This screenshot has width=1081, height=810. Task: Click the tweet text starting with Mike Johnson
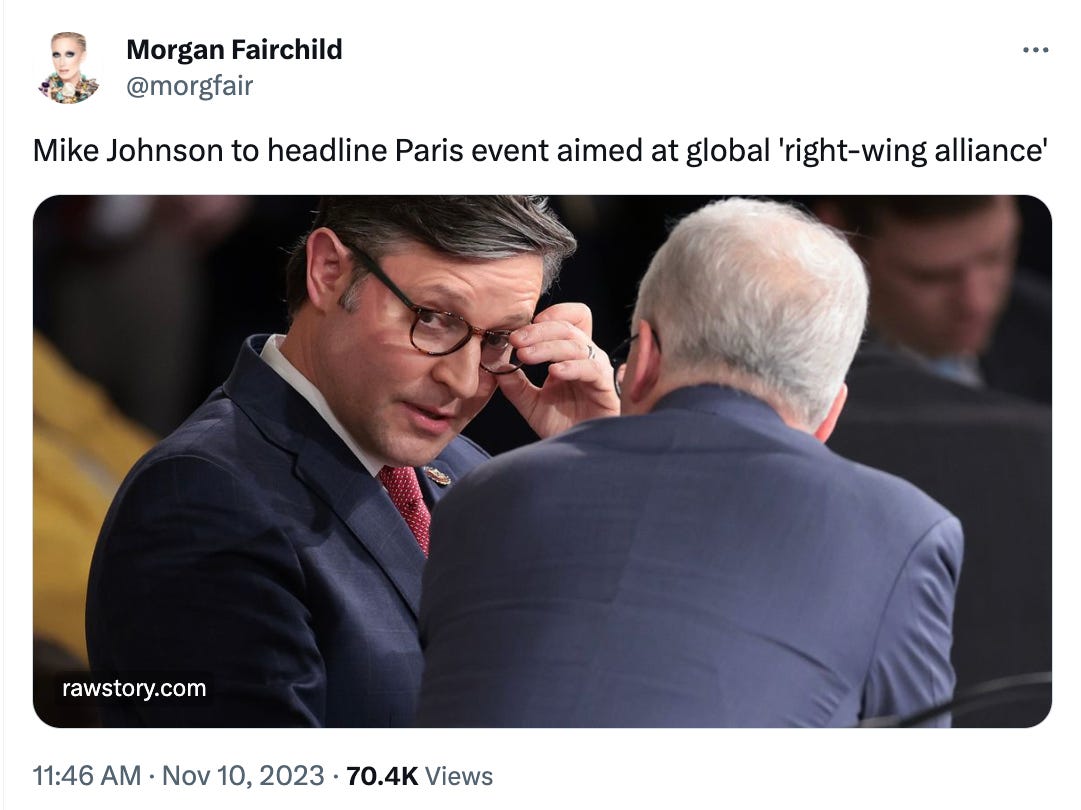click(x=540, y=150)
